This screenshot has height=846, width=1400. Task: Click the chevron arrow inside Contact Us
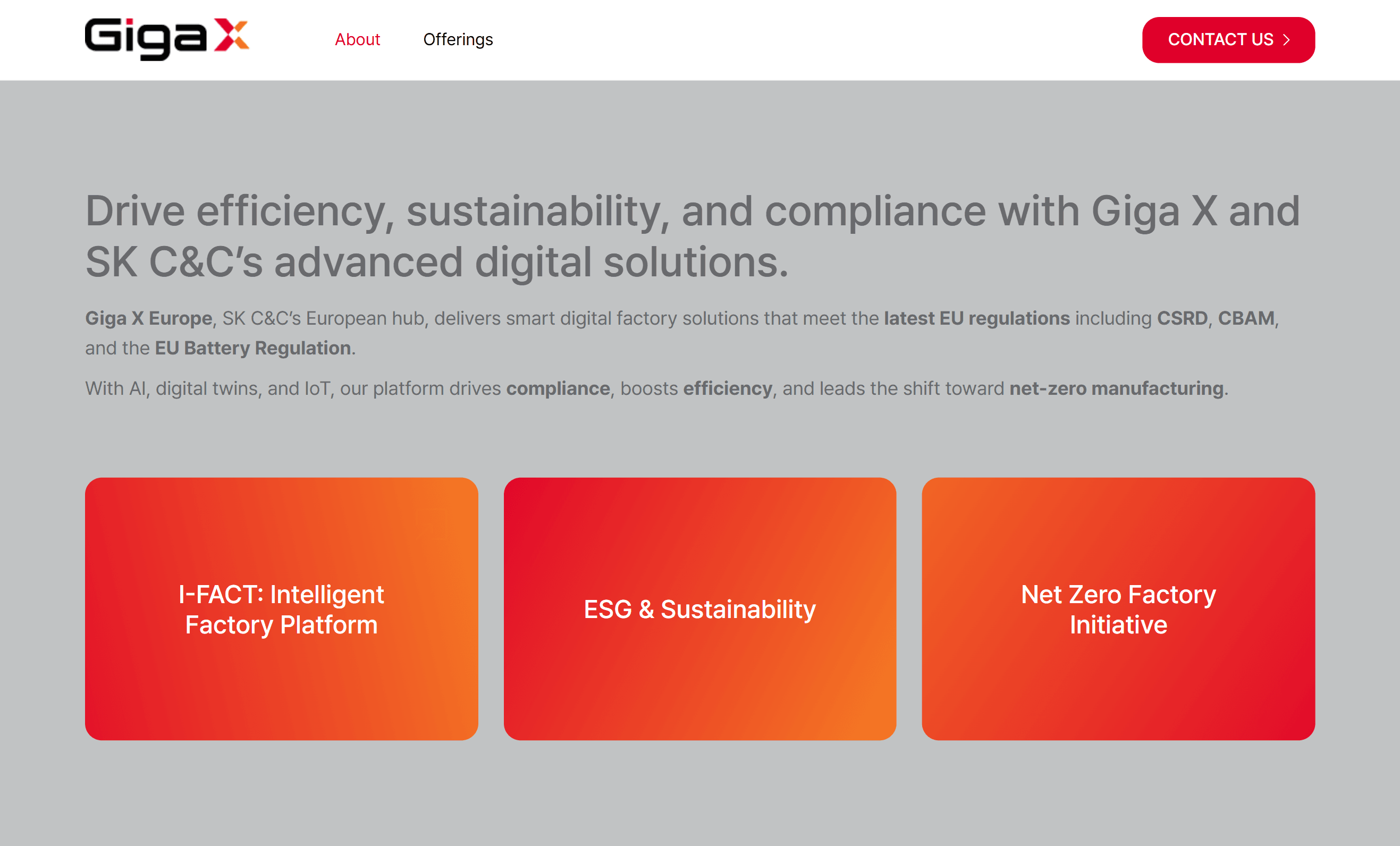[1287, 40]
